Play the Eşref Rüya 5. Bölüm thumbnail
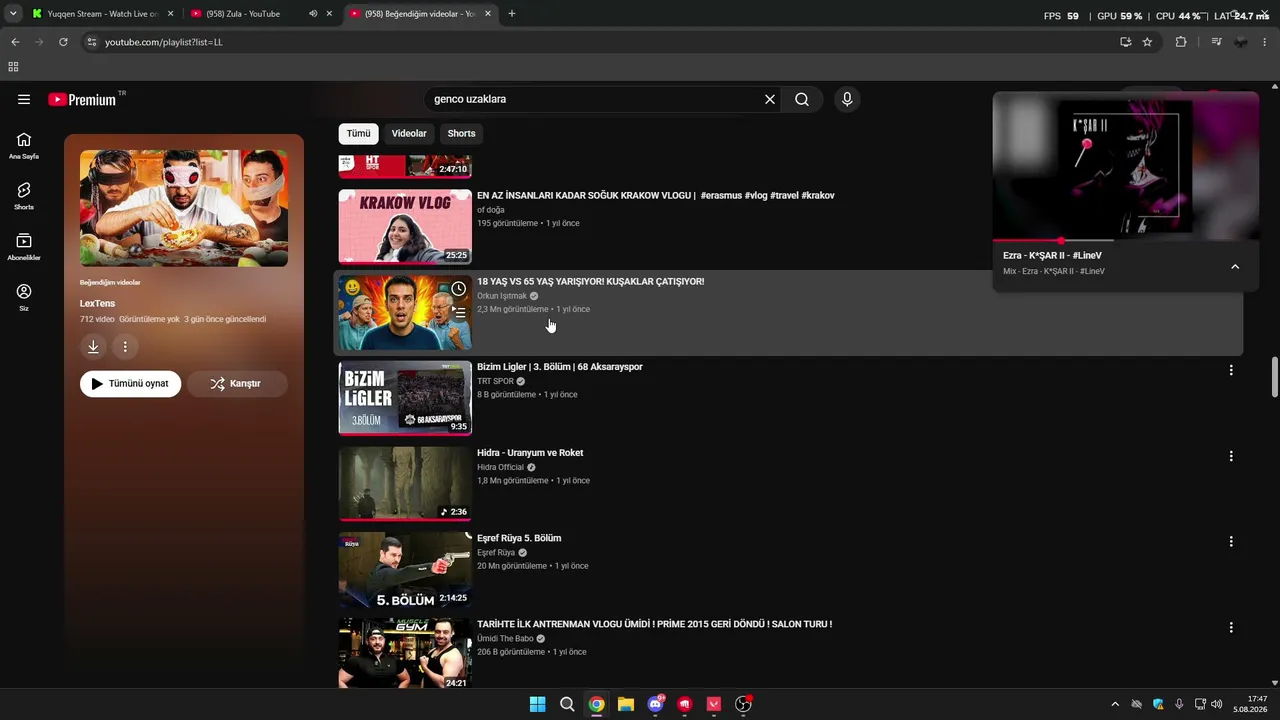Viewport: 1280px width, 720px height. pos(405,570)
